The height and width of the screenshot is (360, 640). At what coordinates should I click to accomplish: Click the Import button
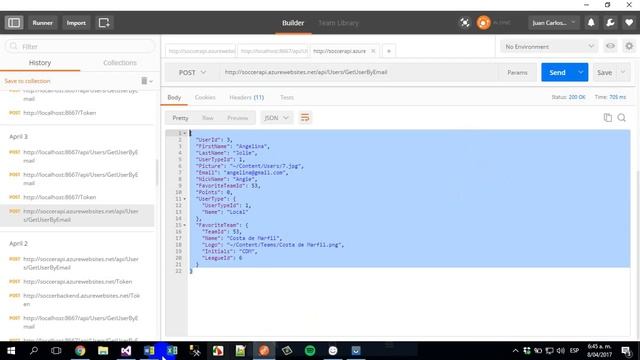pos(76,23)
